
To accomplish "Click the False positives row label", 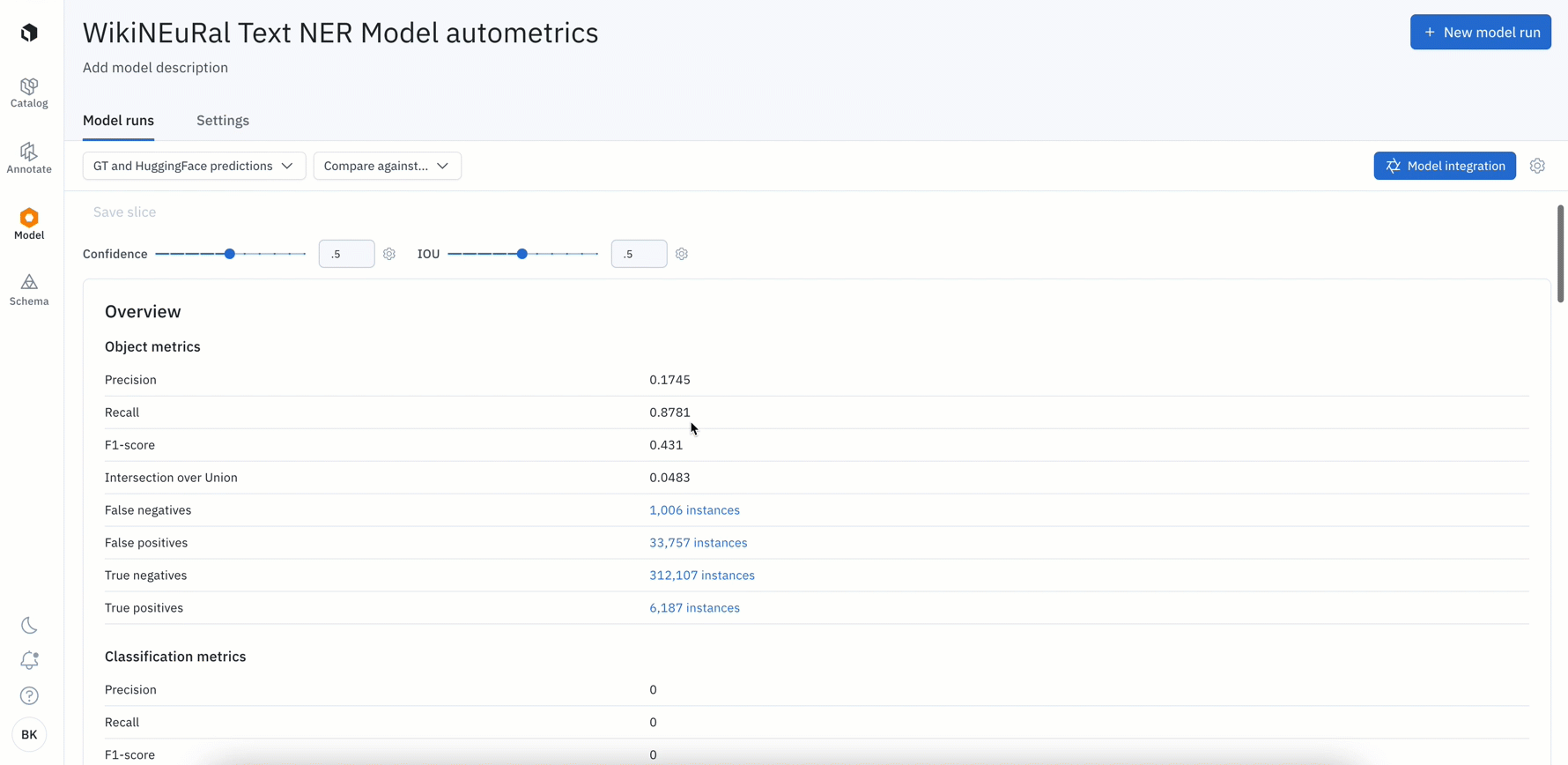I will pyautogui.click(x=146, y=543).
